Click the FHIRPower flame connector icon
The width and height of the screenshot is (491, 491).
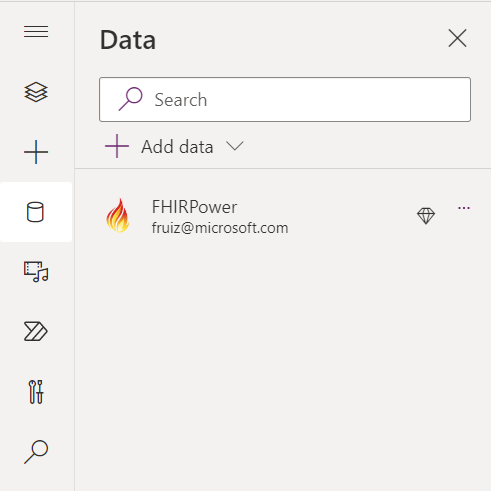point(118,216)
